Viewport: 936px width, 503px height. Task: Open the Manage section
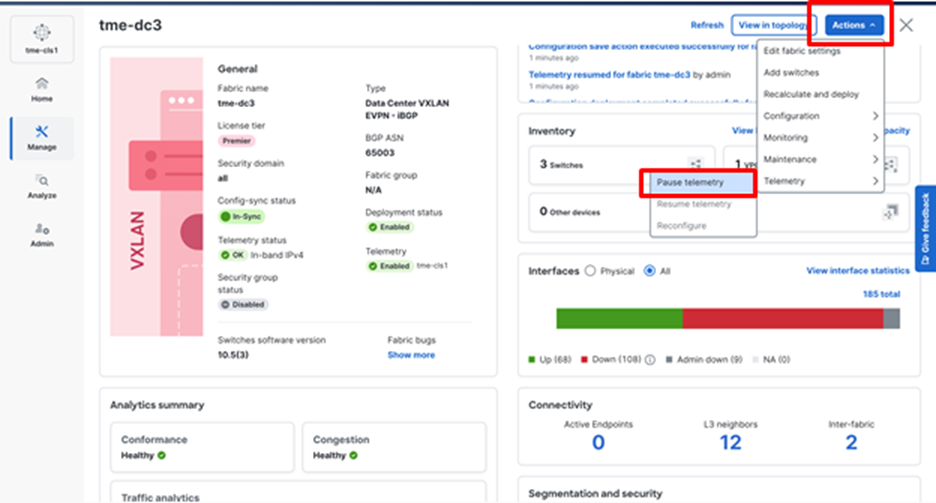pyautogui.click(x=42, y=138)
